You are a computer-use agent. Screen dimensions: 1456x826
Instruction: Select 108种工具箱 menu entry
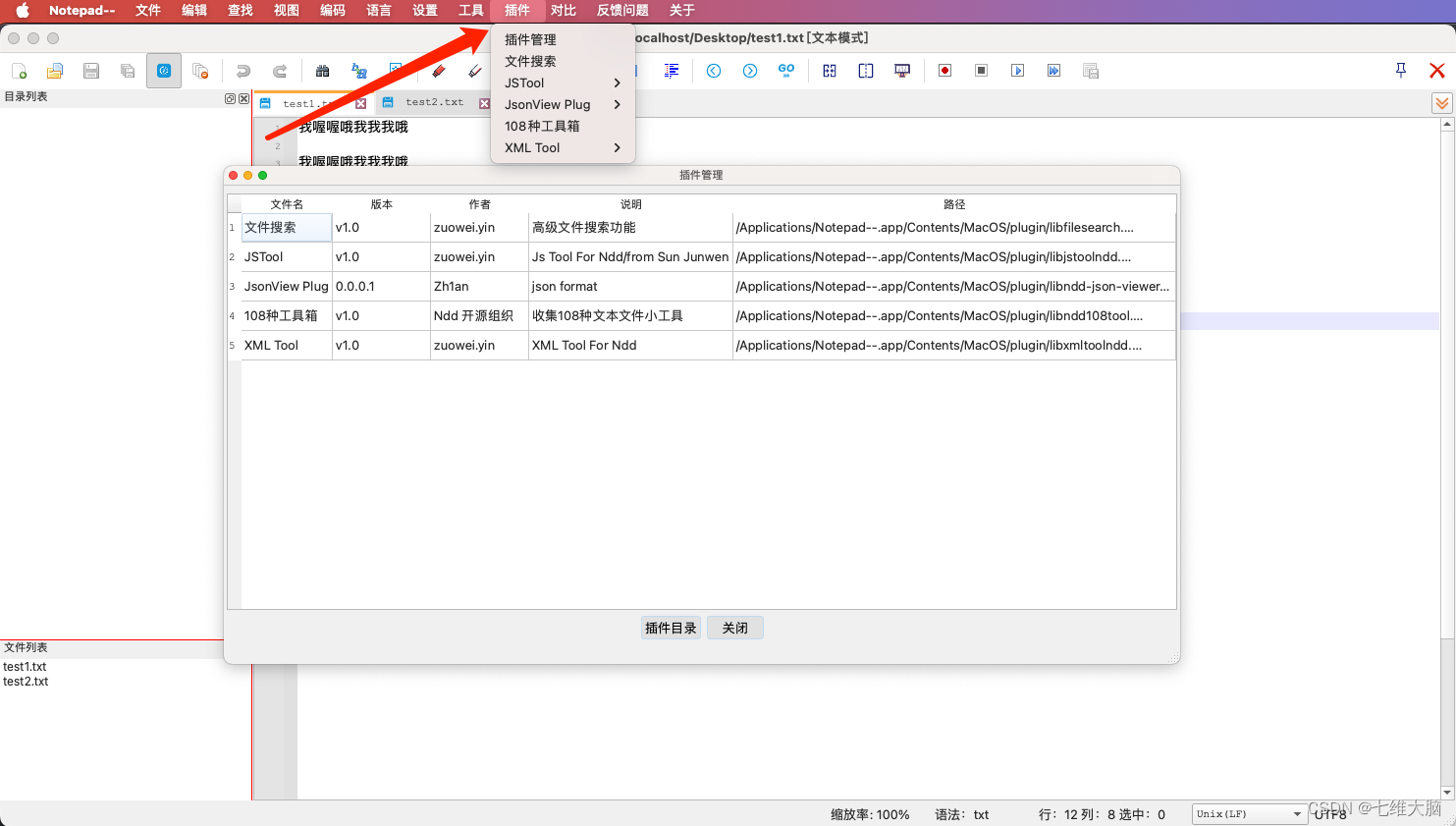click(563, 126)
